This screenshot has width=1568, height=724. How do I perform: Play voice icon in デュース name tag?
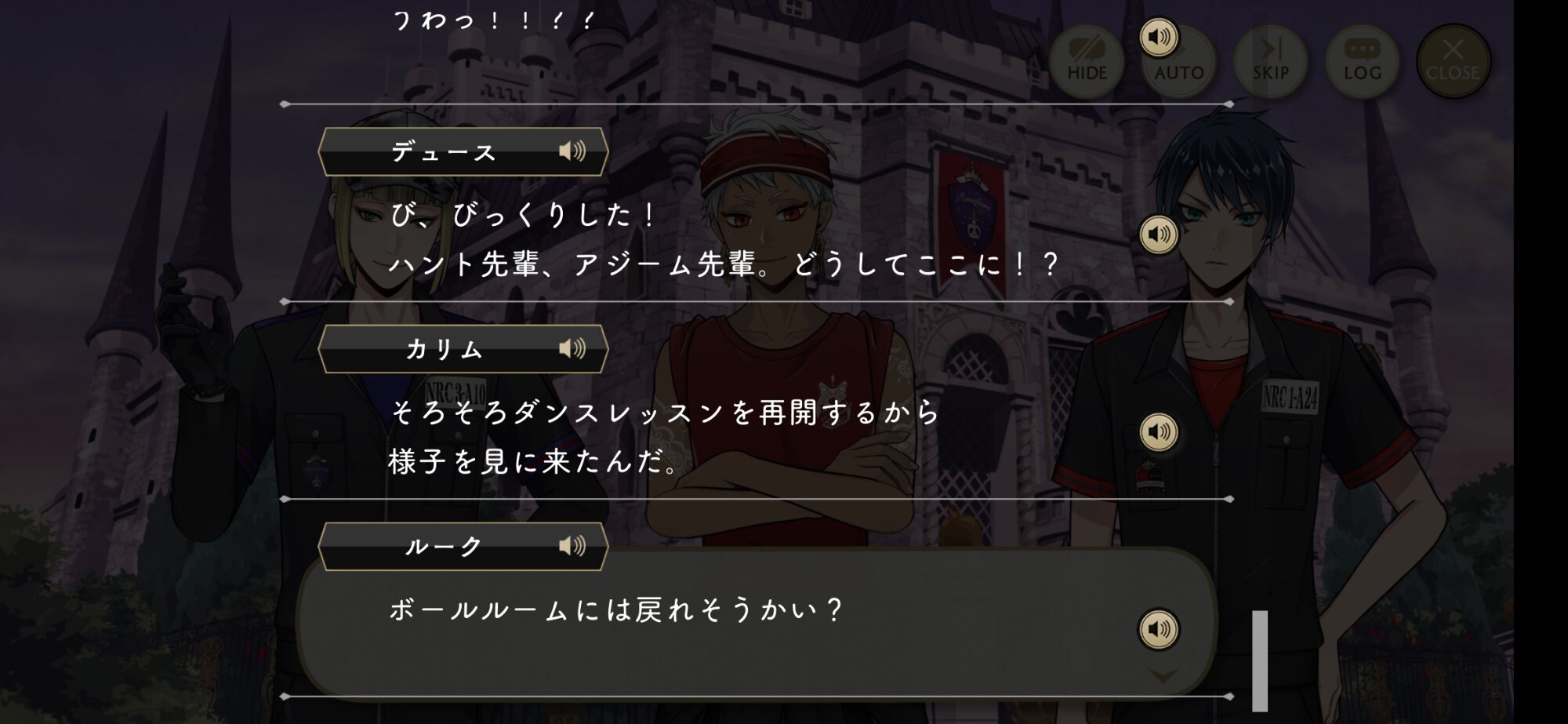point(572,151)
